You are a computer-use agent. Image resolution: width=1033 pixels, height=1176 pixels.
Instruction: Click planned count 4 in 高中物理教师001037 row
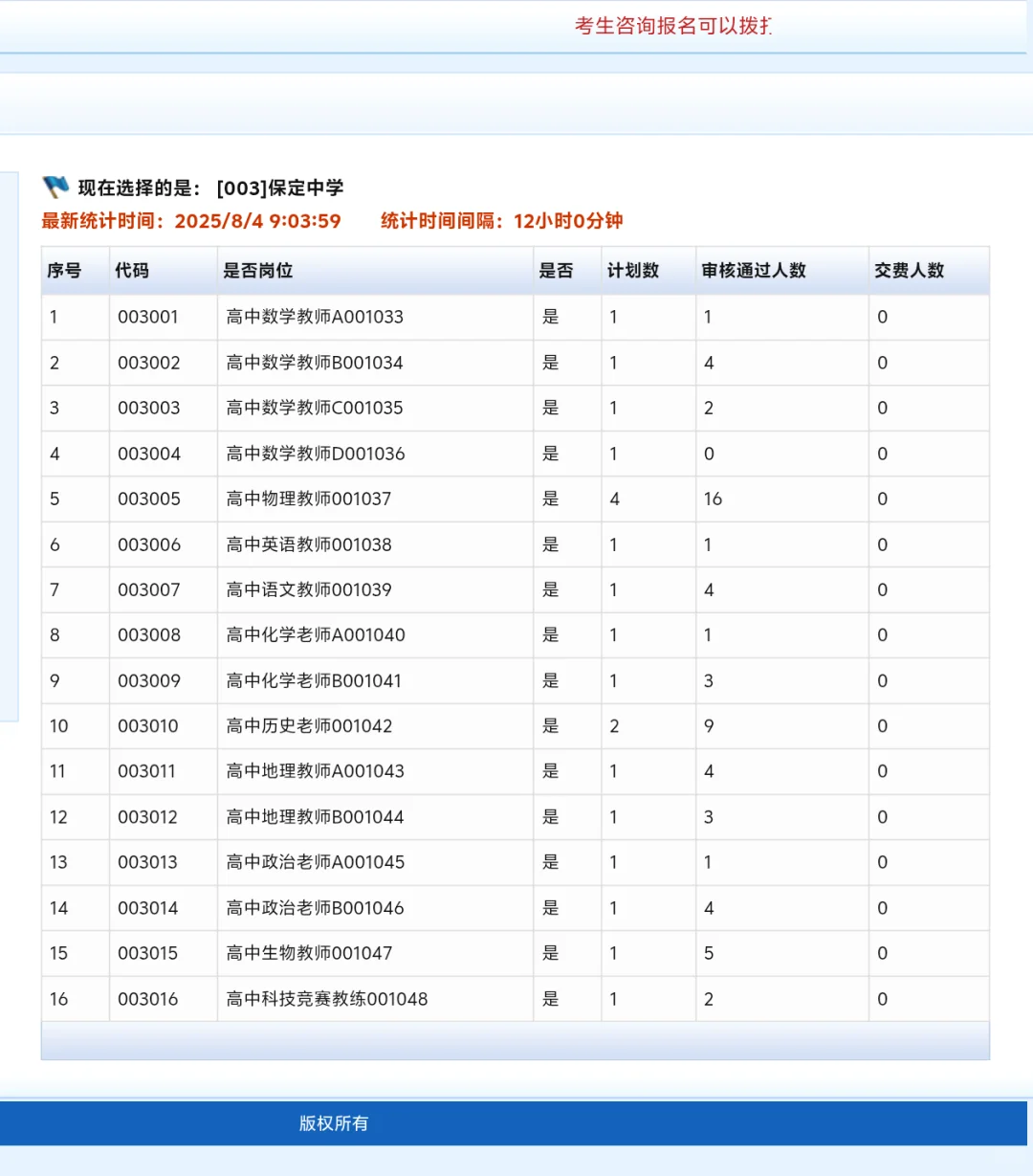[614, 499]
